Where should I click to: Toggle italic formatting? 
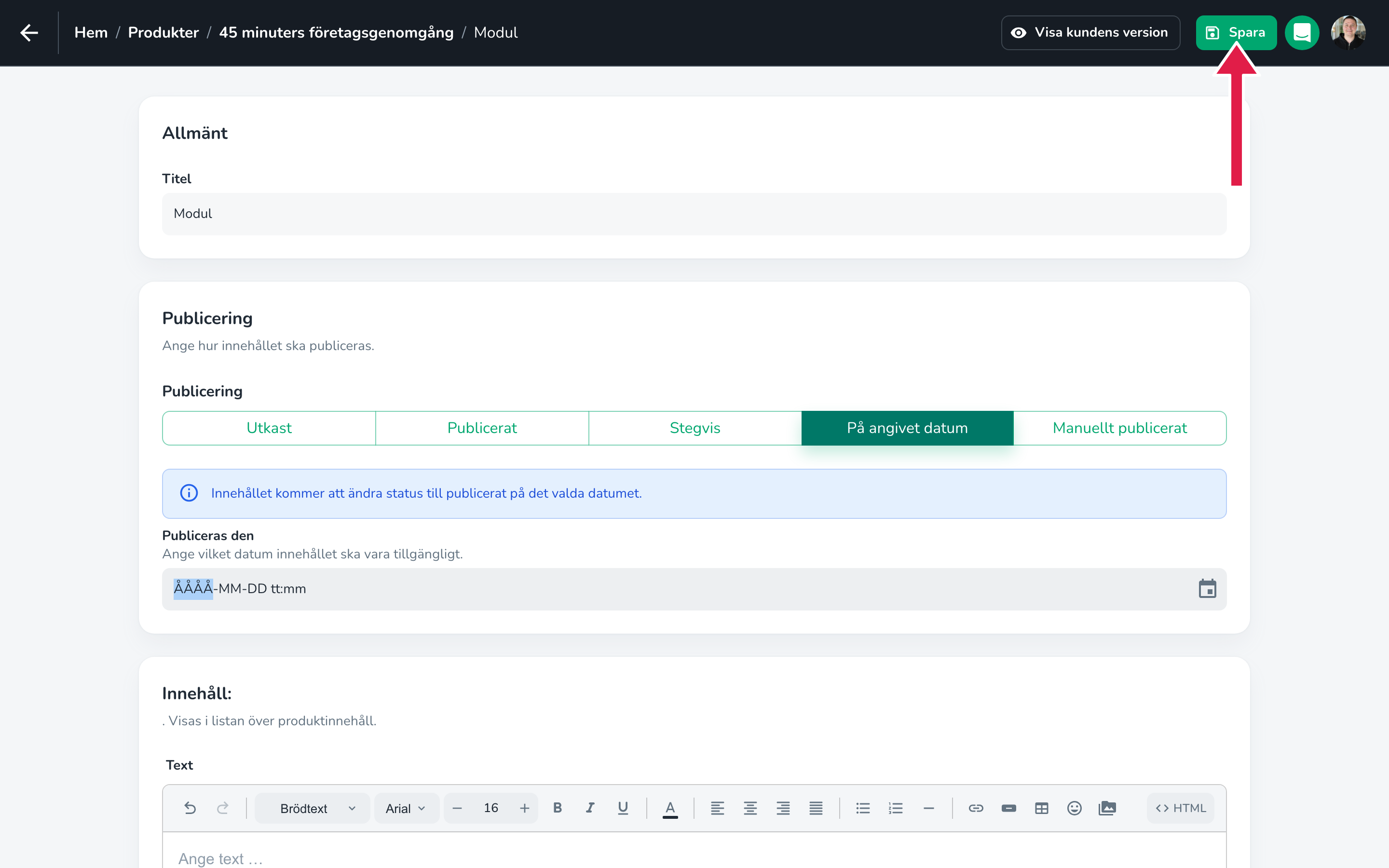pos(590,808)
